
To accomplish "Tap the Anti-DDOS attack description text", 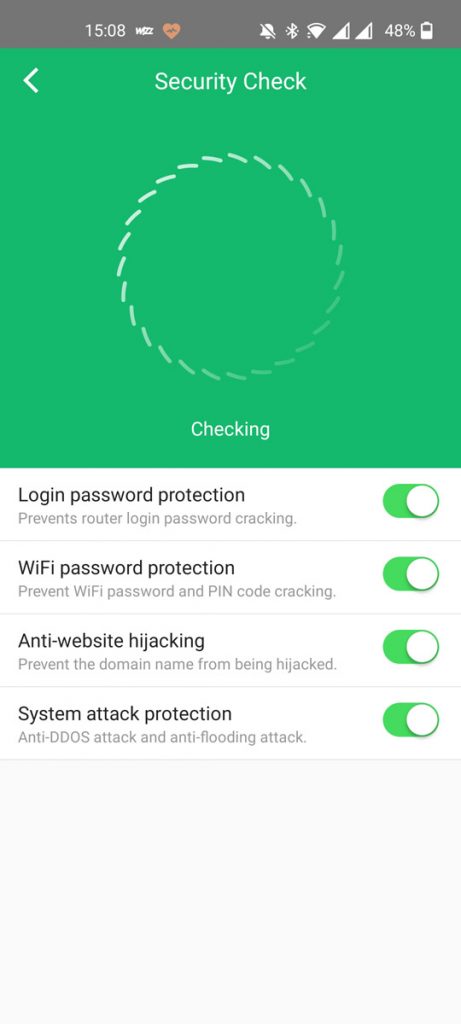I will 162,738.
